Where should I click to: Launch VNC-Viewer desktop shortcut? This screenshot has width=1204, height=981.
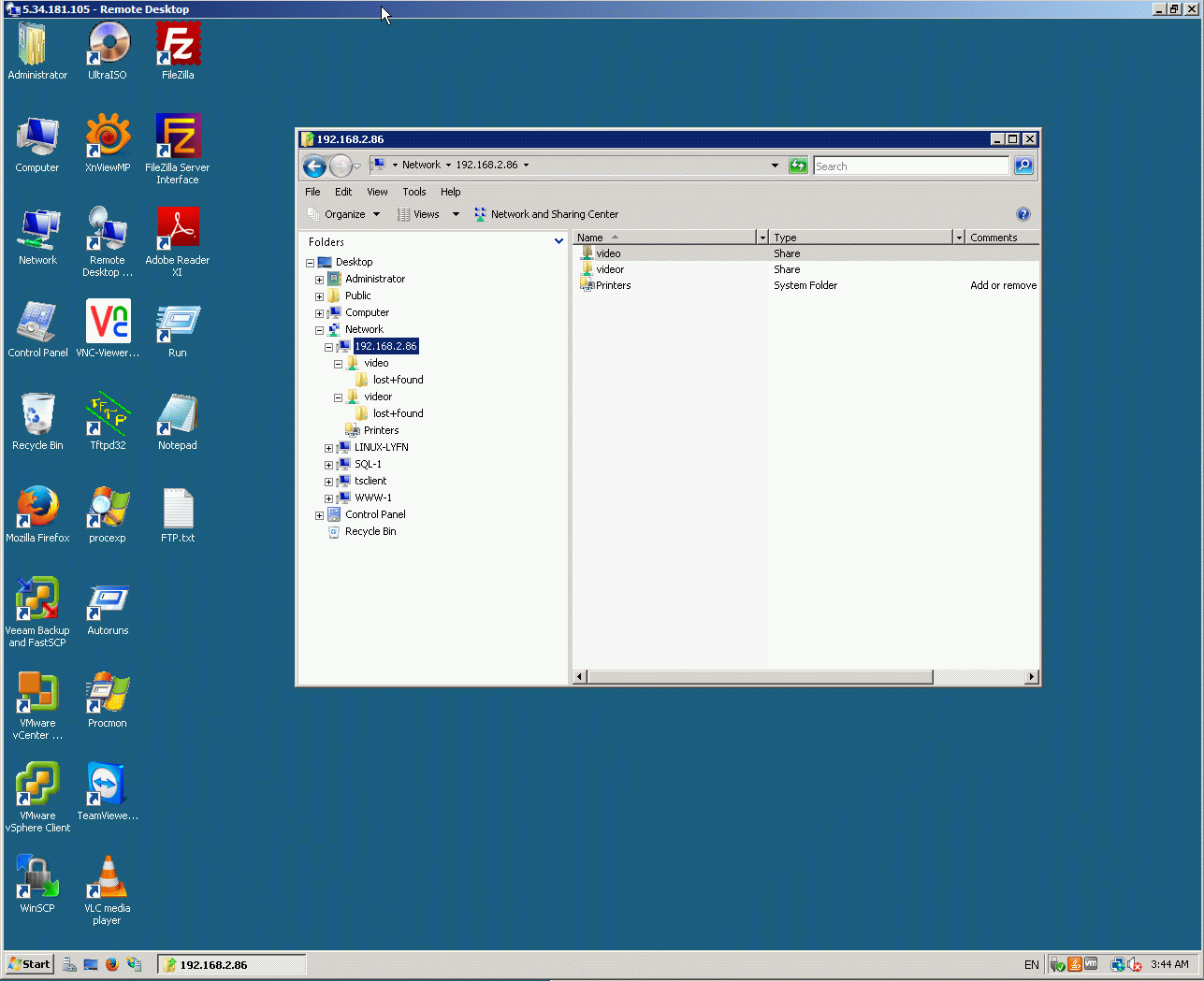(x=108, y=328)
